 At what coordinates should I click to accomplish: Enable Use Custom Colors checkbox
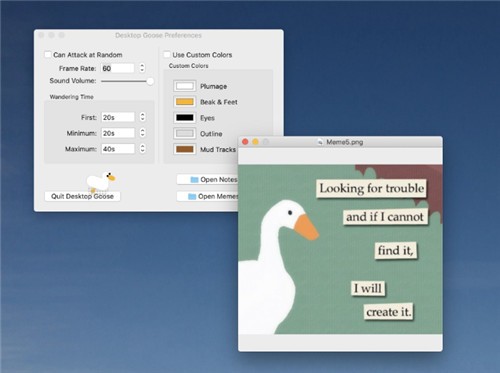(x=167, y=55)
